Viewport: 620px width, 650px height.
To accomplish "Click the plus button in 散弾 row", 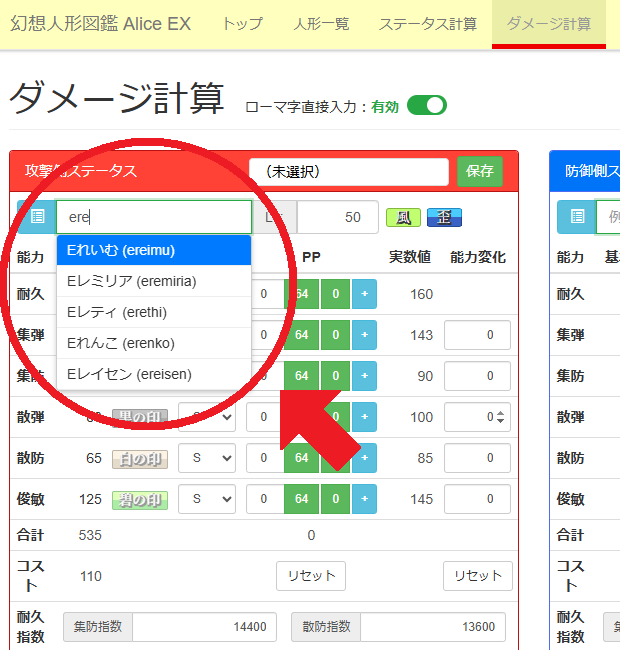I will (364, 417).
